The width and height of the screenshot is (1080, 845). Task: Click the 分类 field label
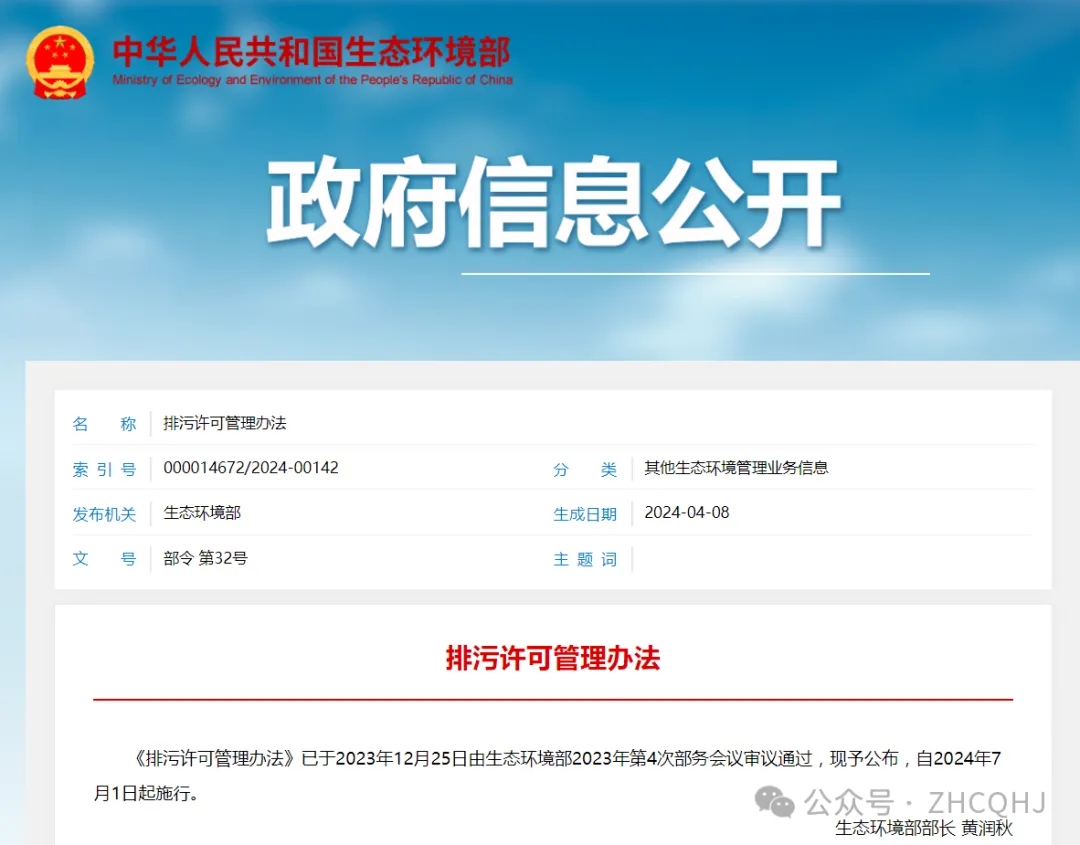pos(585,469)
